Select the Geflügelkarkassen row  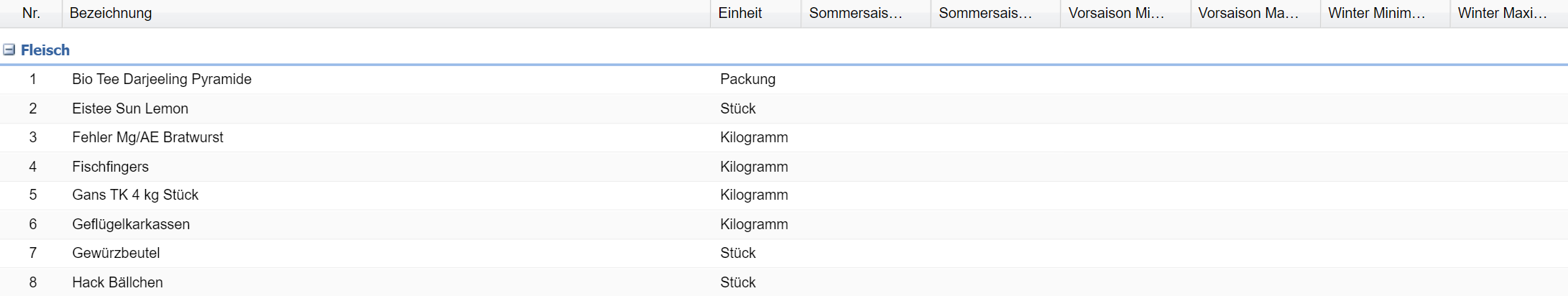click(131, 224)
